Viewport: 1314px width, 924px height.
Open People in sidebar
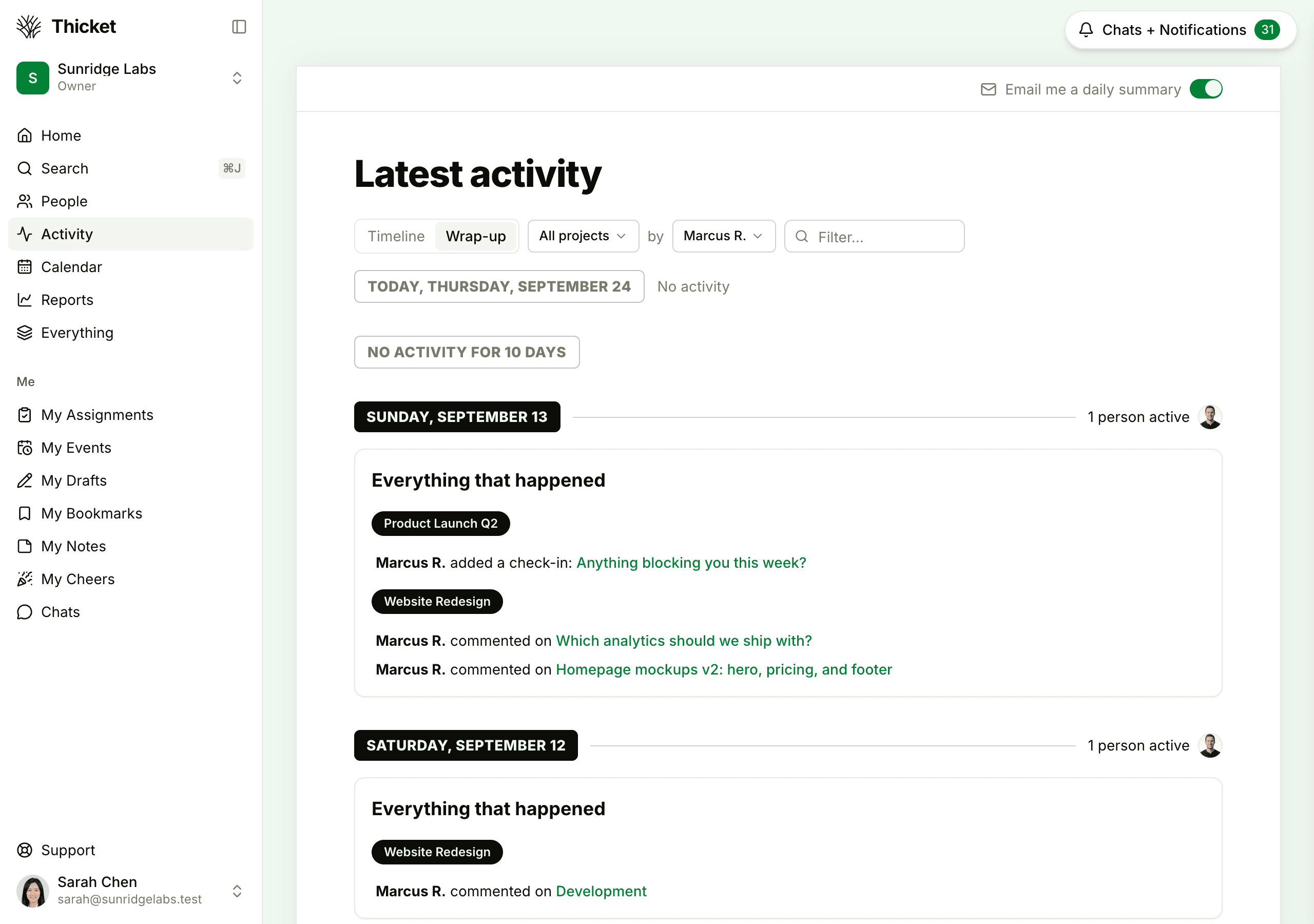click(130, 202)
